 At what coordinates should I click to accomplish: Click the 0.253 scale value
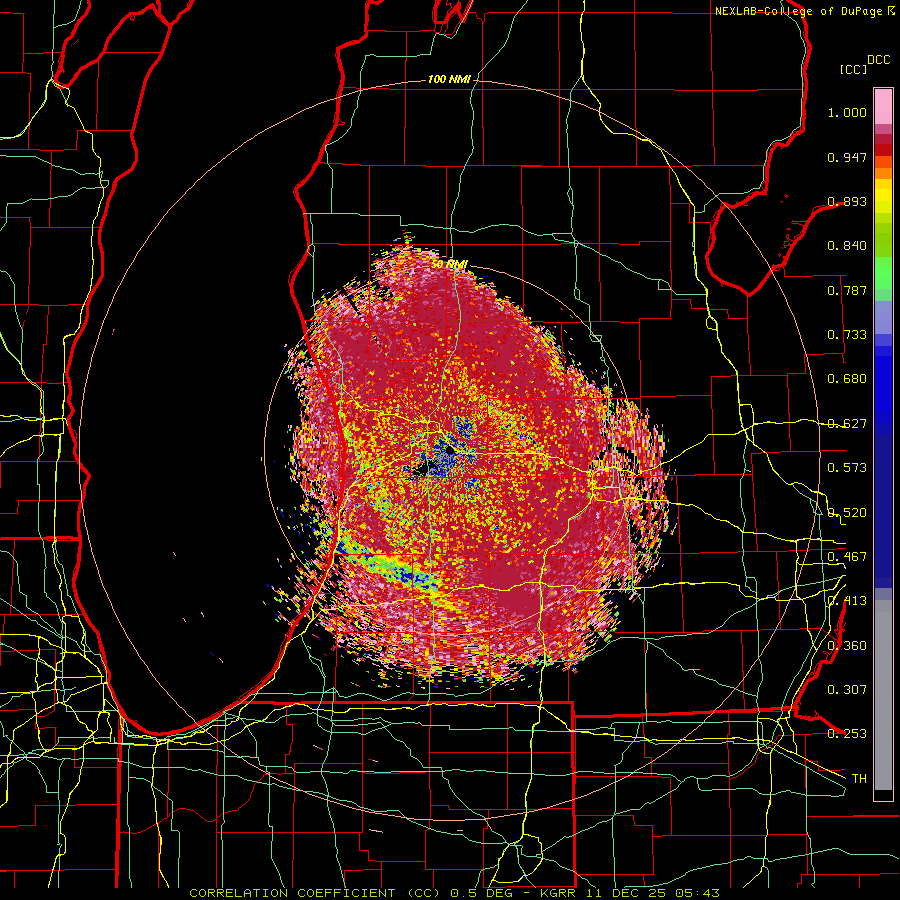(847, 734)
